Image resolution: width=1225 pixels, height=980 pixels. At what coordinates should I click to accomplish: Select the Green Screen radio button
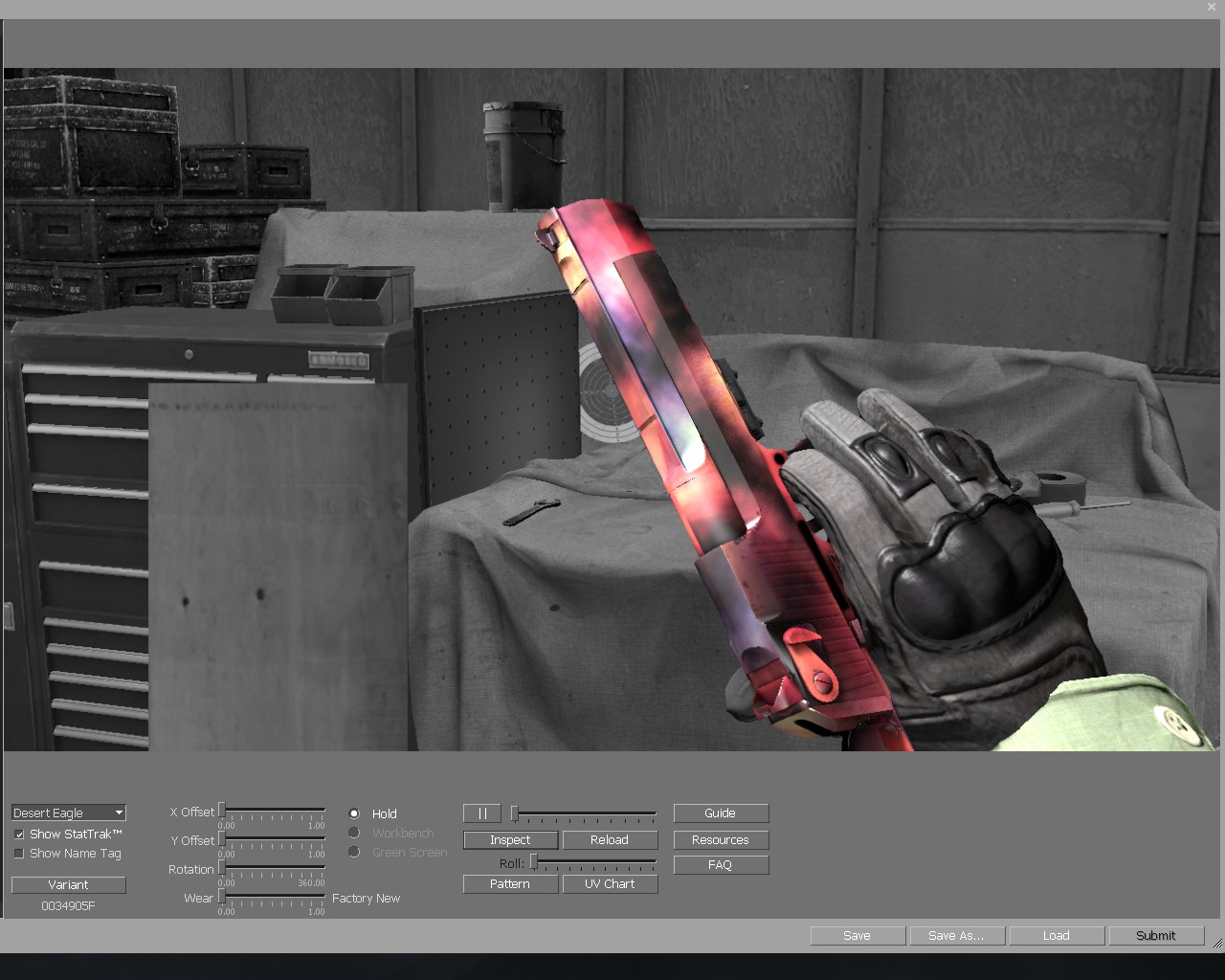click(x=354, y=852)
